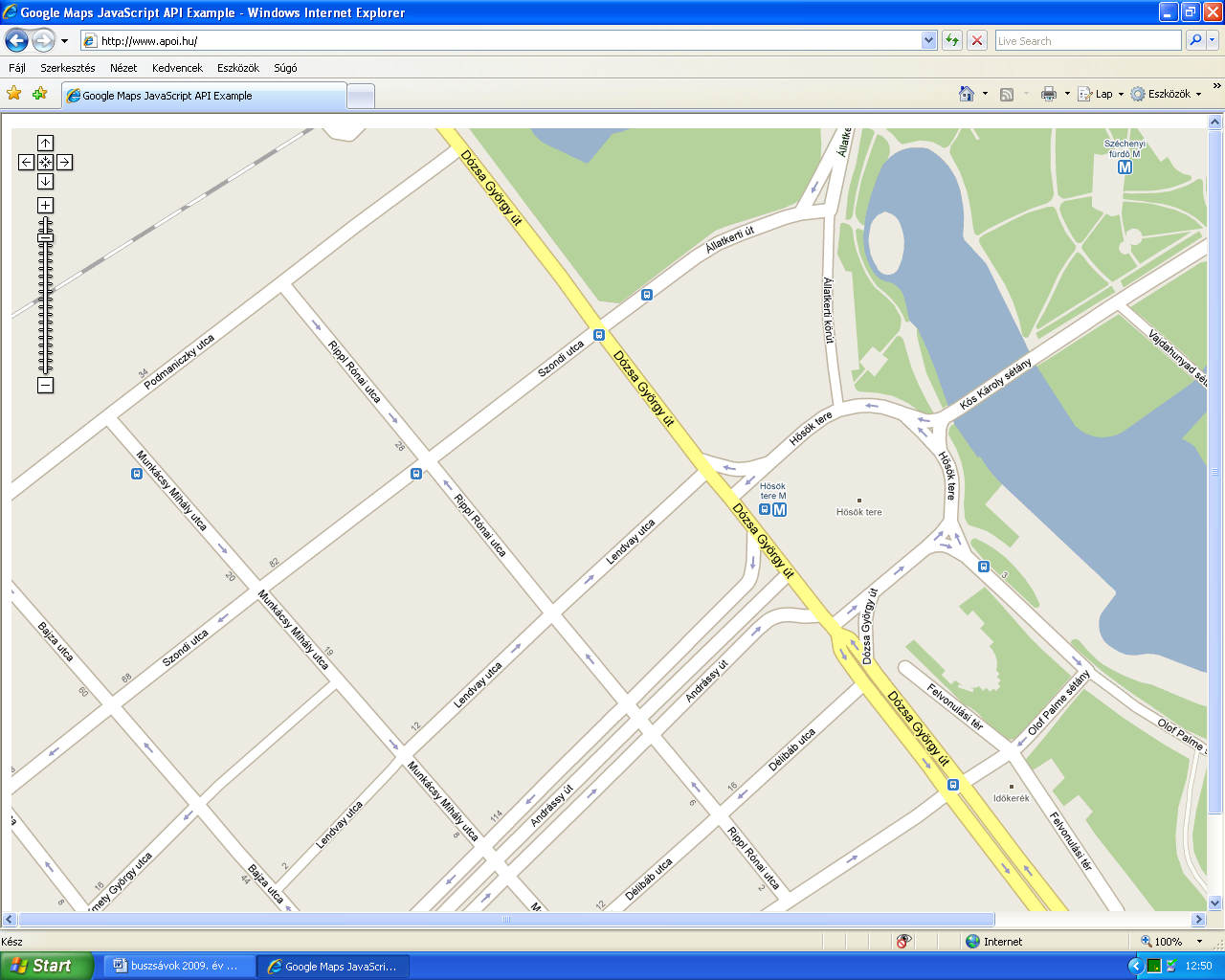1225x980 pixels.
Task: Click the address bar with apoi.hu URL
Action: click(x=501, y=40)
